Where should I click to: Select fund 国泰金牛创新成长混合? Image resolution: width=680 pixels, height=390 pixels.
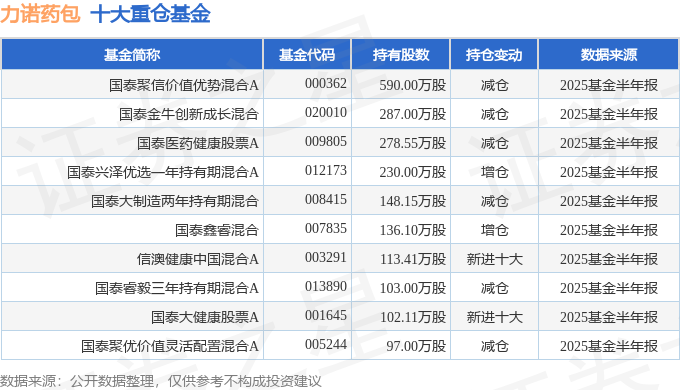point(189,114)
